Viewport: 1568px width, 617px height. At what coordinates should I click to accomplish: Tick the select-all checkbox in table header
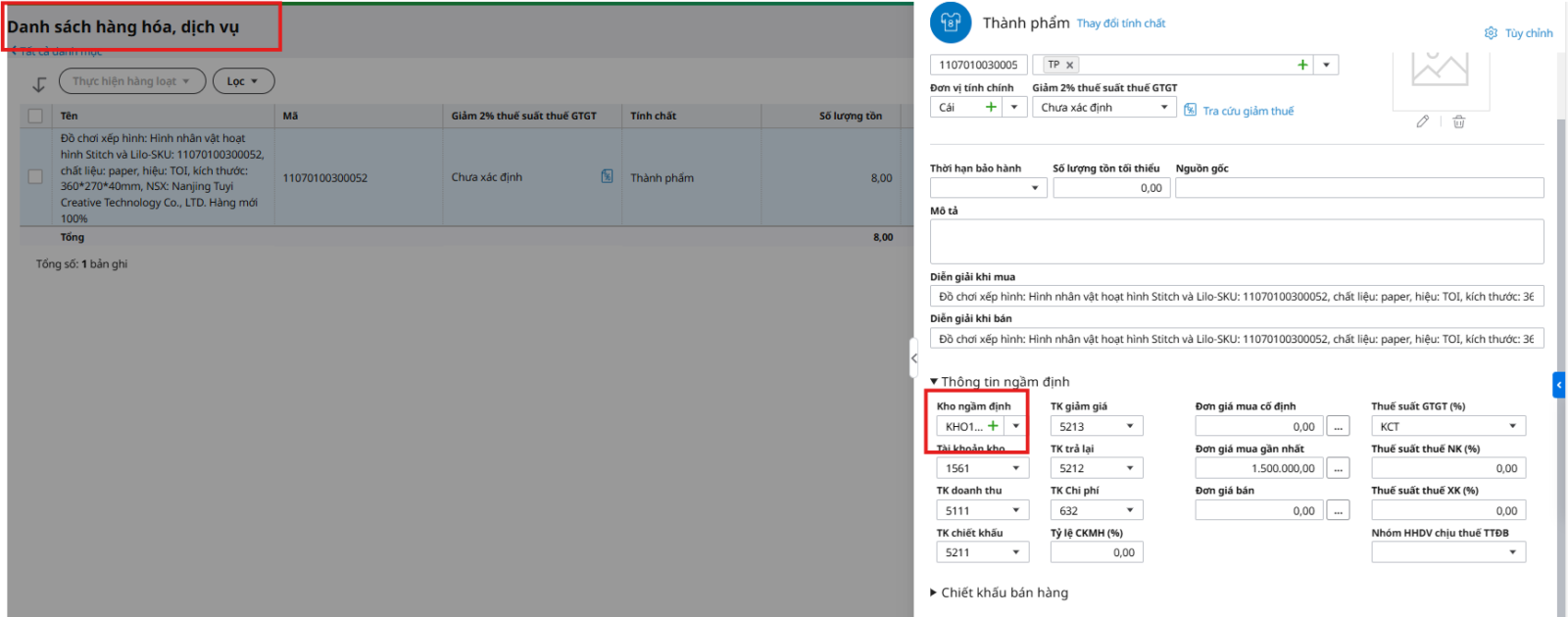[35, 116]
